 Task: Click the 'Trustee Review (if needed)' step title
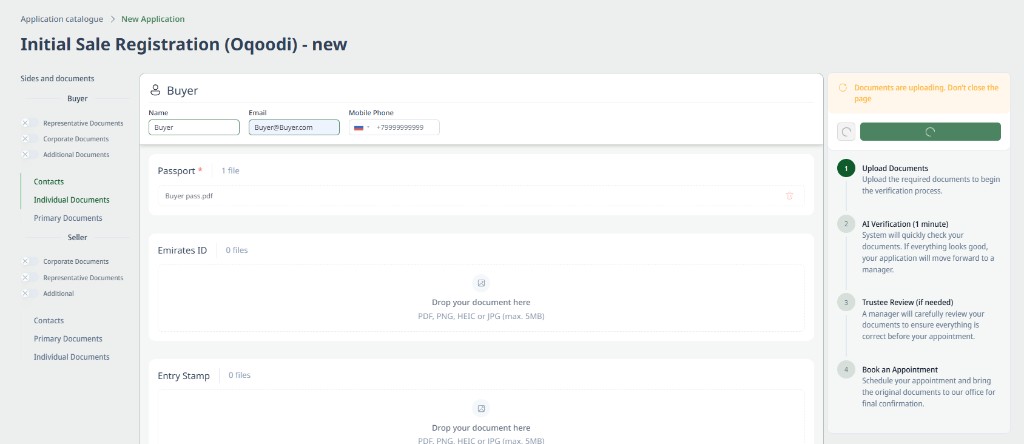908,302
